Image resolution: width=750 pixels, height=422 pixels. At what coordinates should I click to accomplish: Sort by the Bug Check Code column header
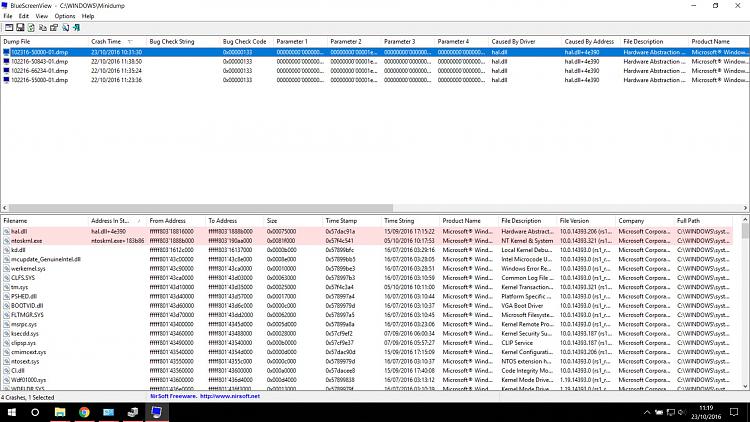point(246,42)
